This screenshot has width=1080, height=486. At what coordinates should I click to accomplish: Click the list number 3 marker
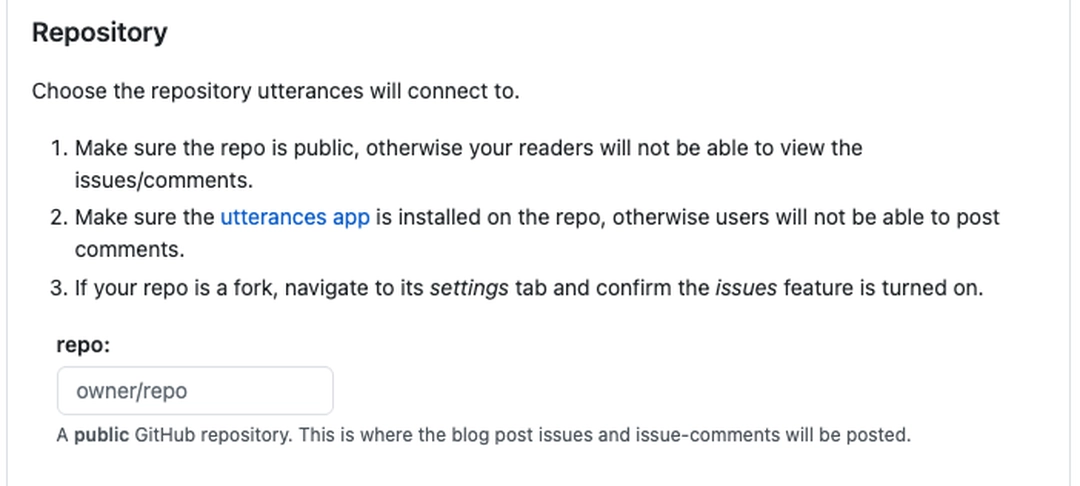pos(60,288)
